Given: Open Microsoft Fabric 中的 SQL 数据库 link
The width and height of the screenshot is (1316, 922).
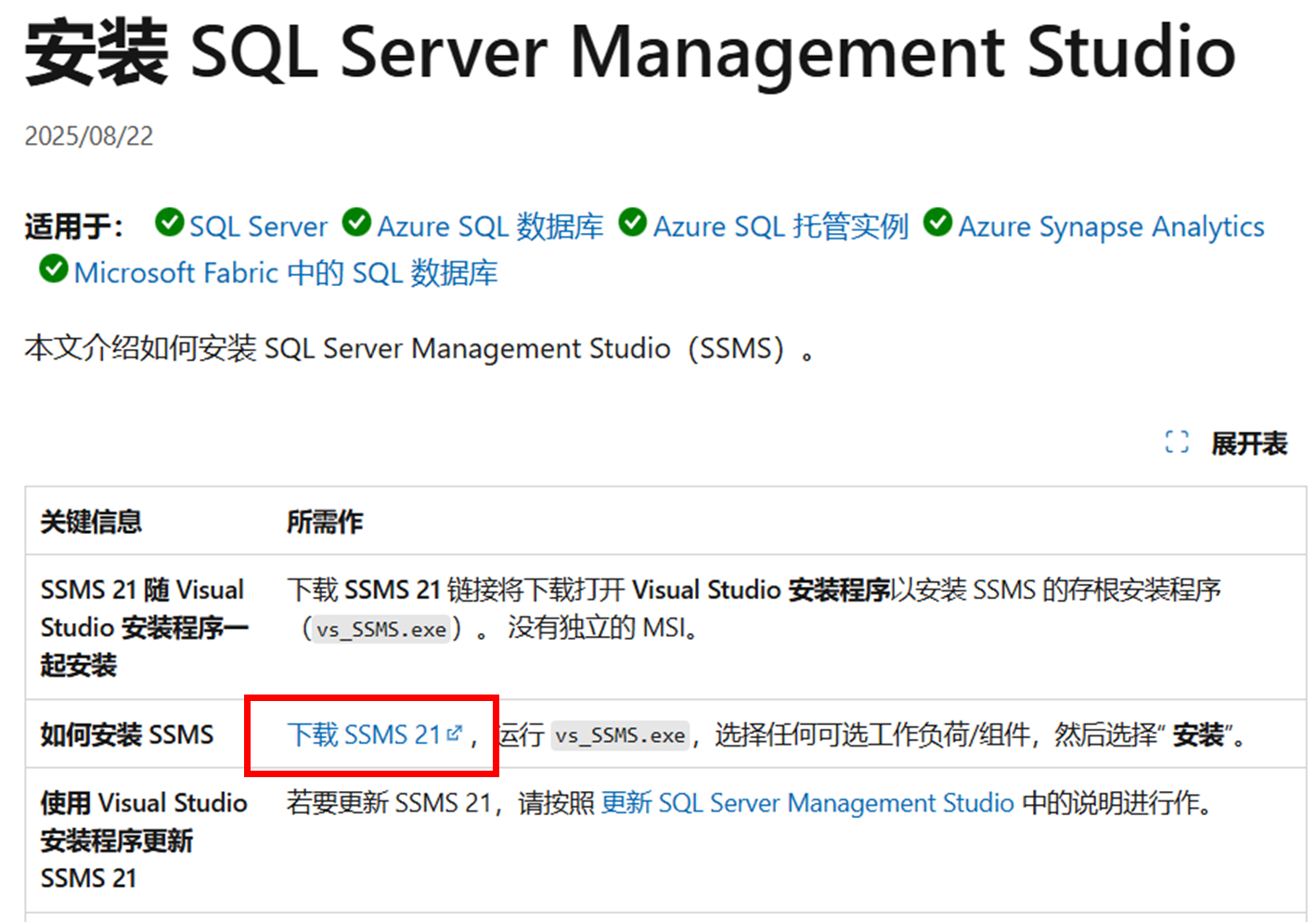Looking at the screenshot, I should point(286,273).
